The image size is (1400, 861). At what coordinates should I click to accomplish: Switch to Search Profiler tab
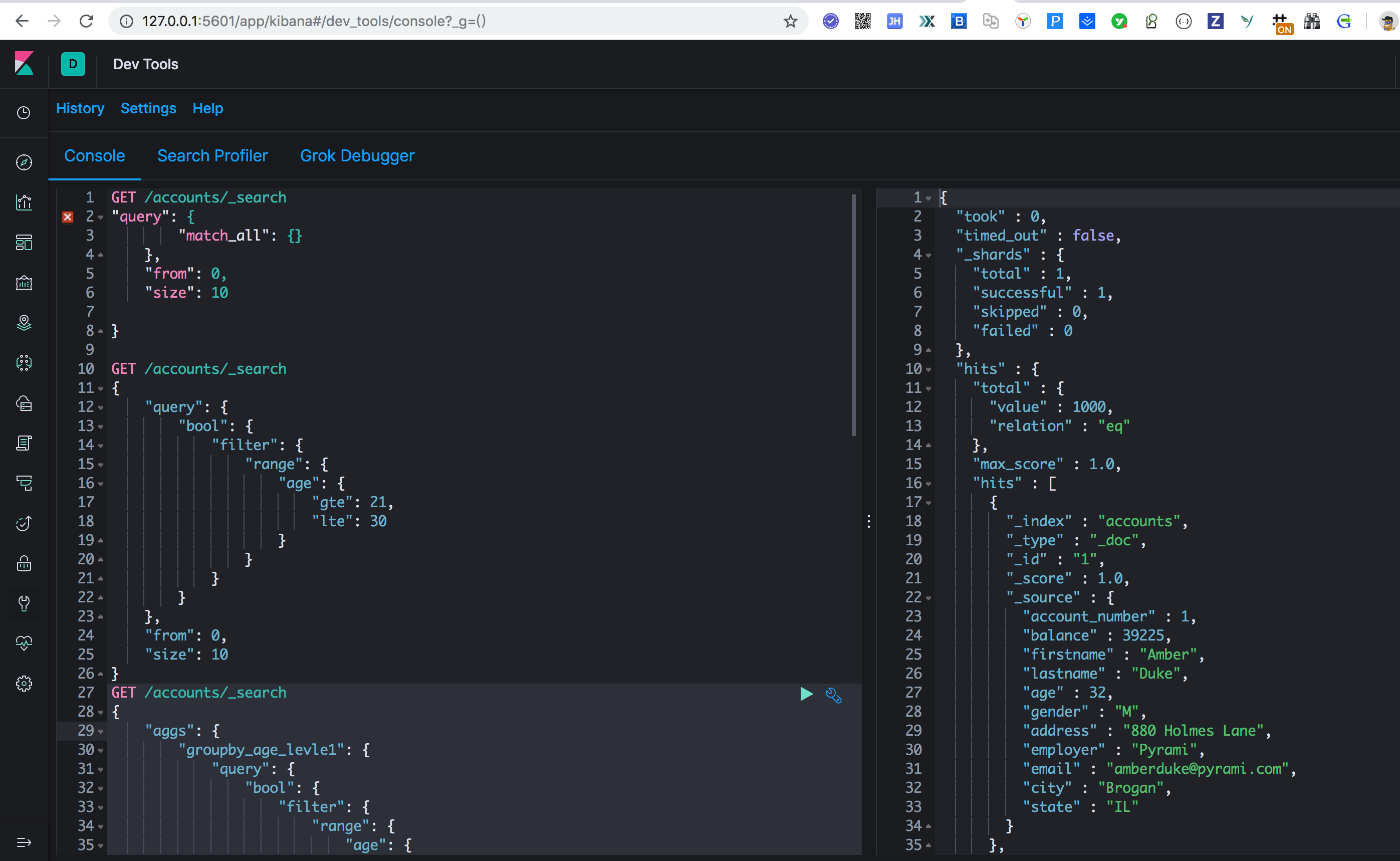coord(212,156)
